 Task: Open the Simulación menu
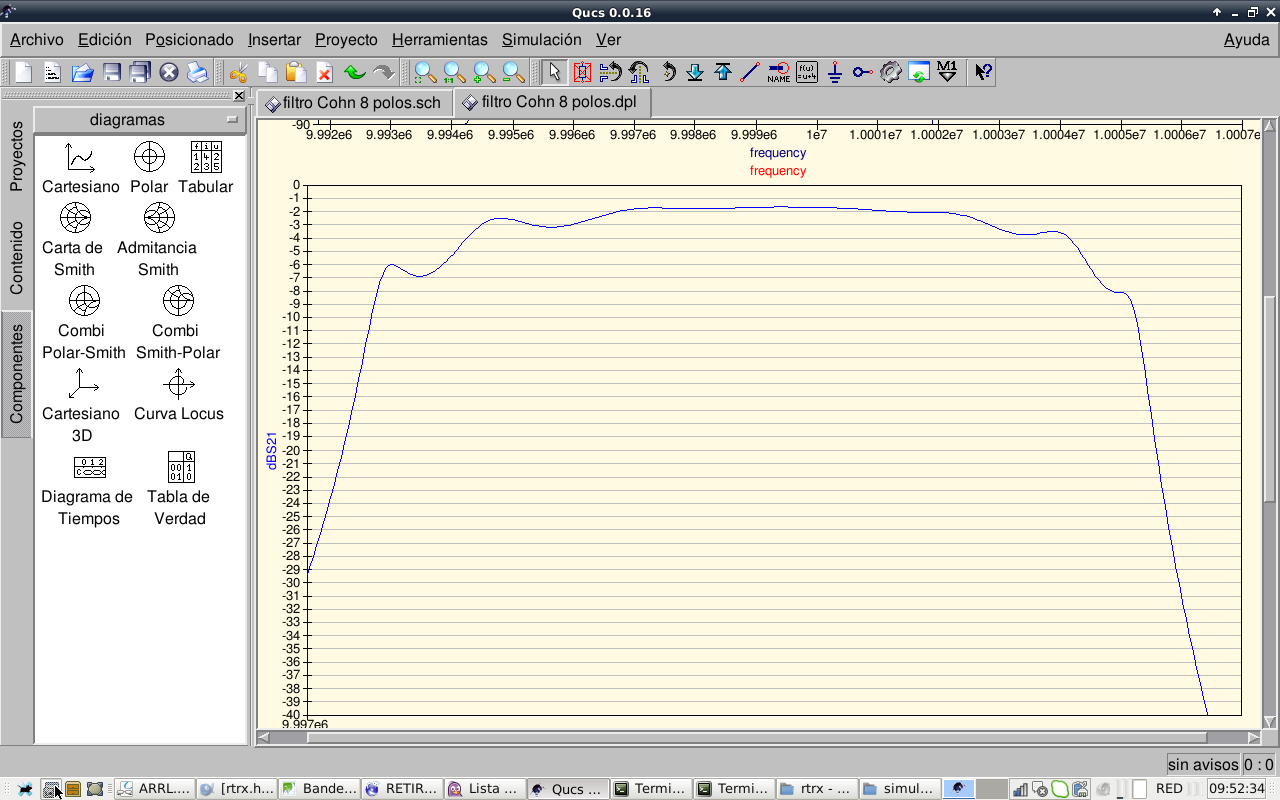[541, 40]
